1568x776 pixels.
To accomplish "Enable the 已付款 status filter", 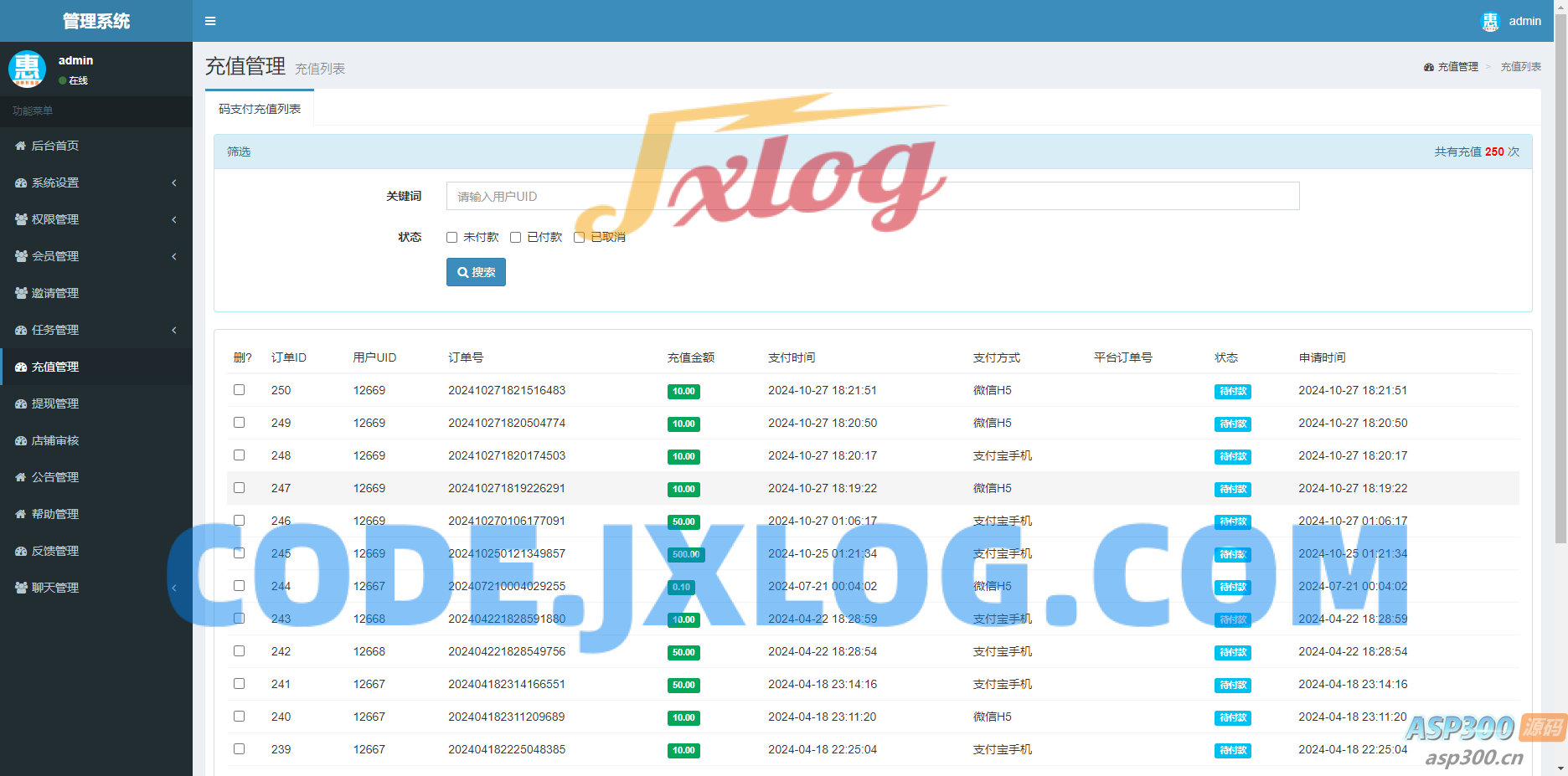I will click(516, 238).
